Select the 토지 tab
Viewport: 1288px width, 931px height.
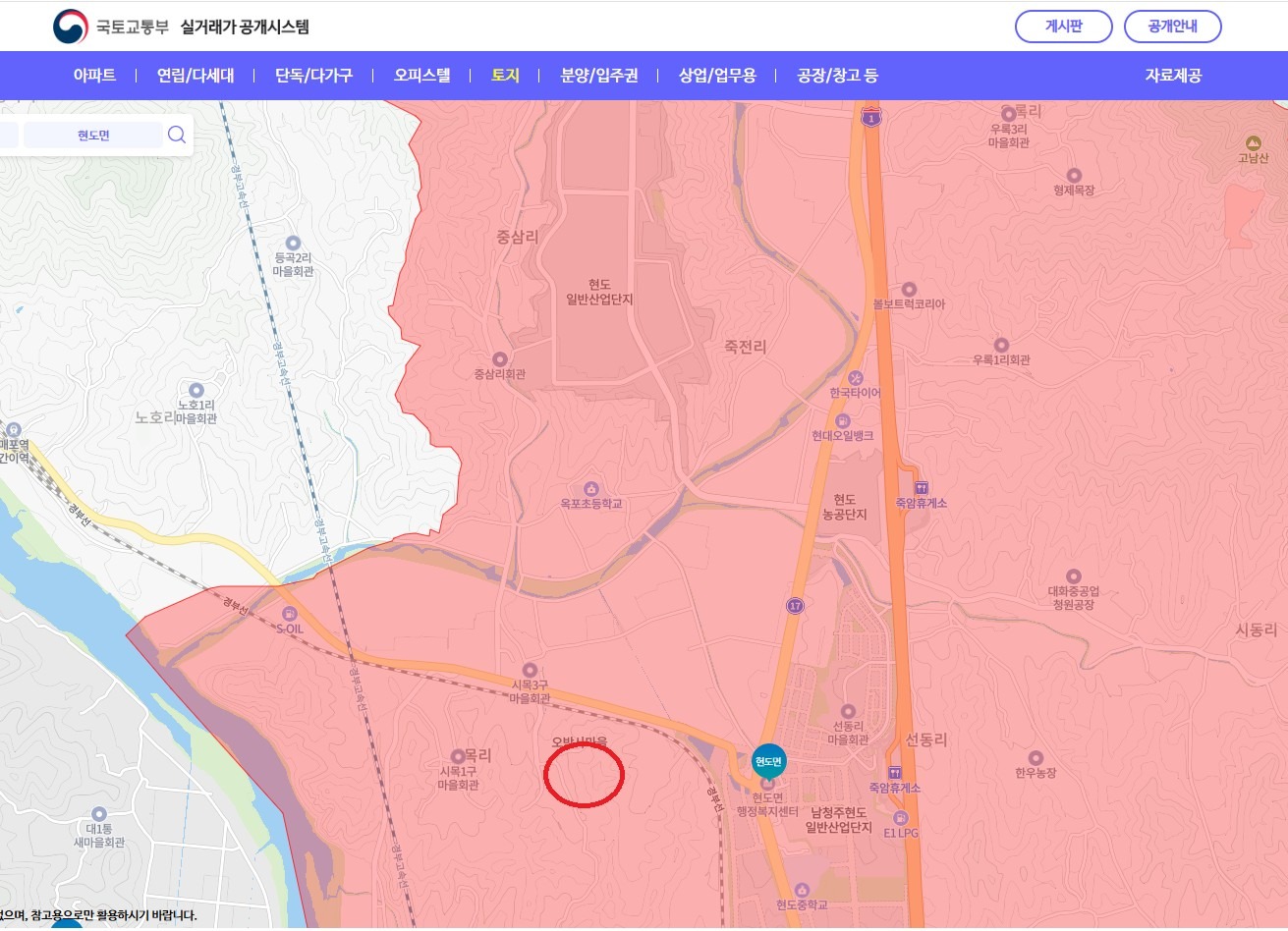(505, 76)
